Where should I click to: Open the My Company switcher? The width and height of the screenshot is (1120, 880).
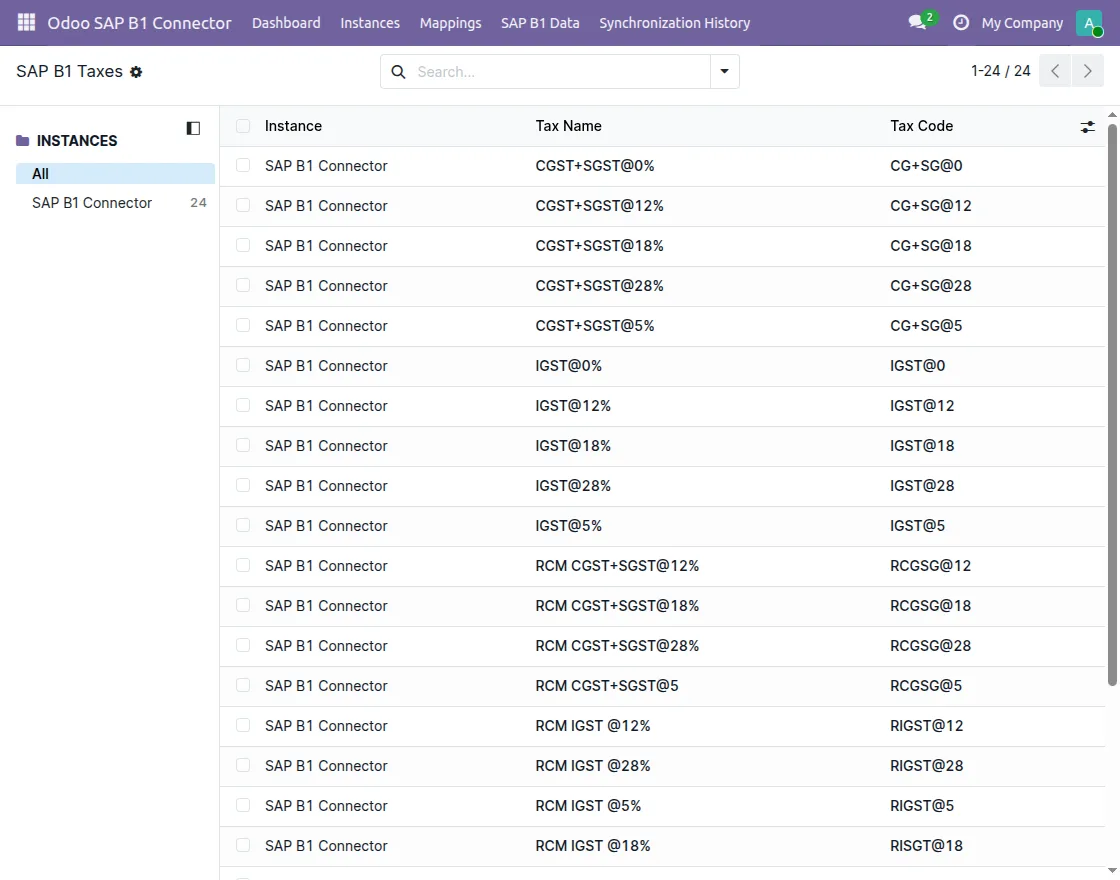coord(1022,23)
